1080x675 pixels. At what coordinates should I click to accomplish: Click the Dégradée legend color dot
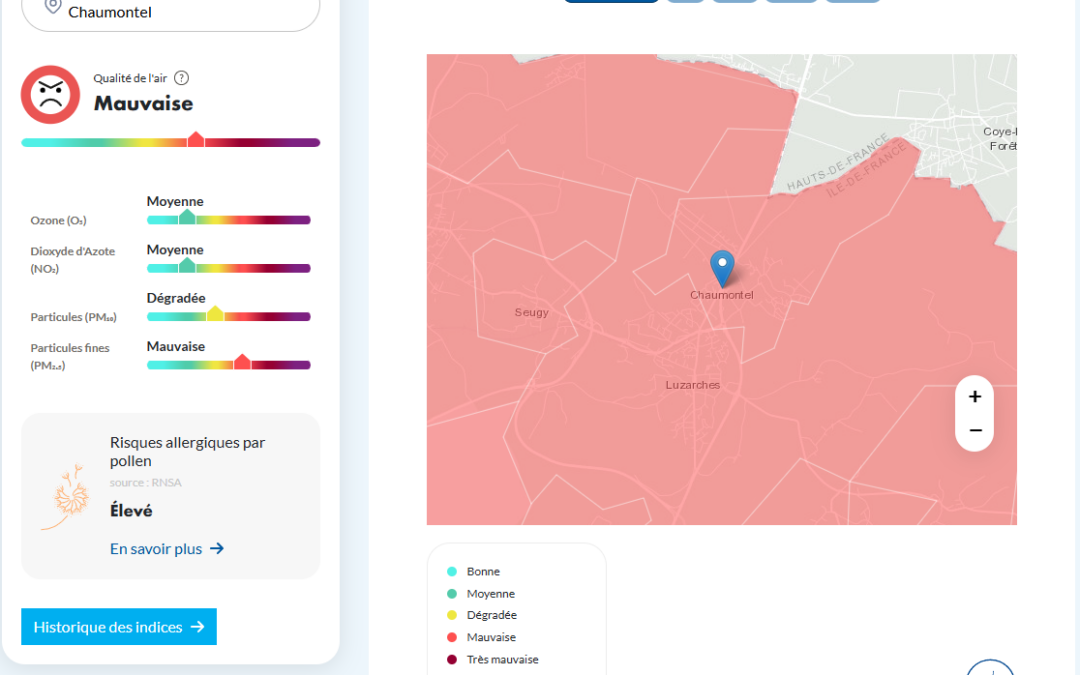(452, 615)
